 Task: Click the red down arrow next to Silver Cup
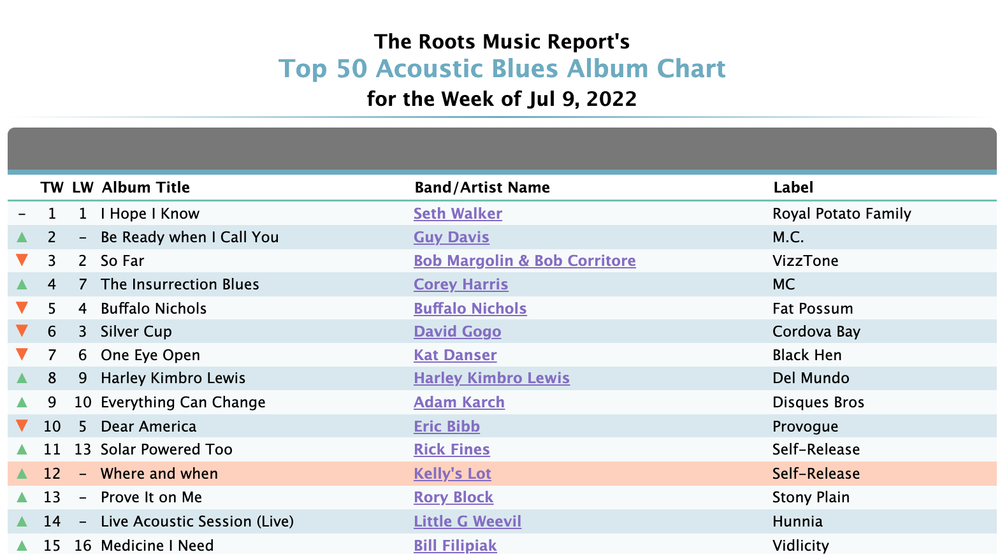(22, 331)
